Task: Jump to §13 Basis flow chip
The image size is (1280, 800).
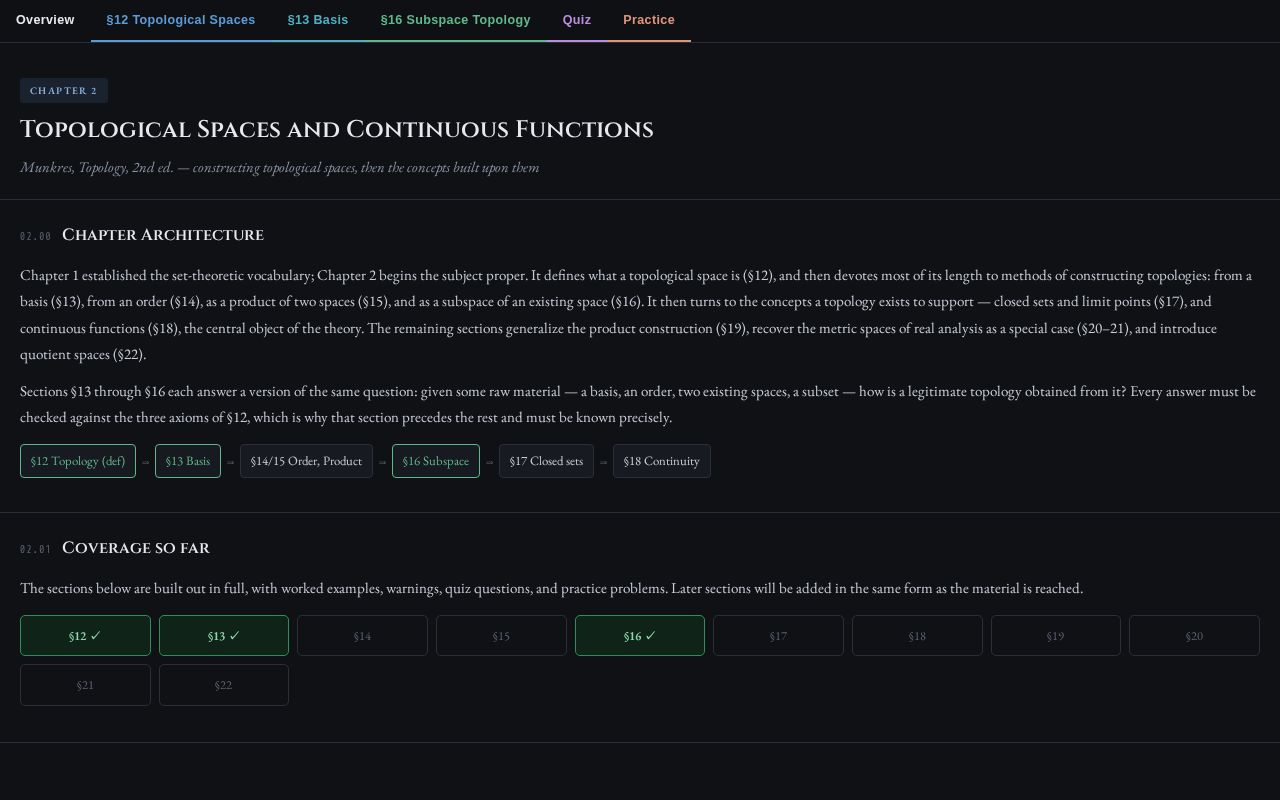Action: point(188,461)
